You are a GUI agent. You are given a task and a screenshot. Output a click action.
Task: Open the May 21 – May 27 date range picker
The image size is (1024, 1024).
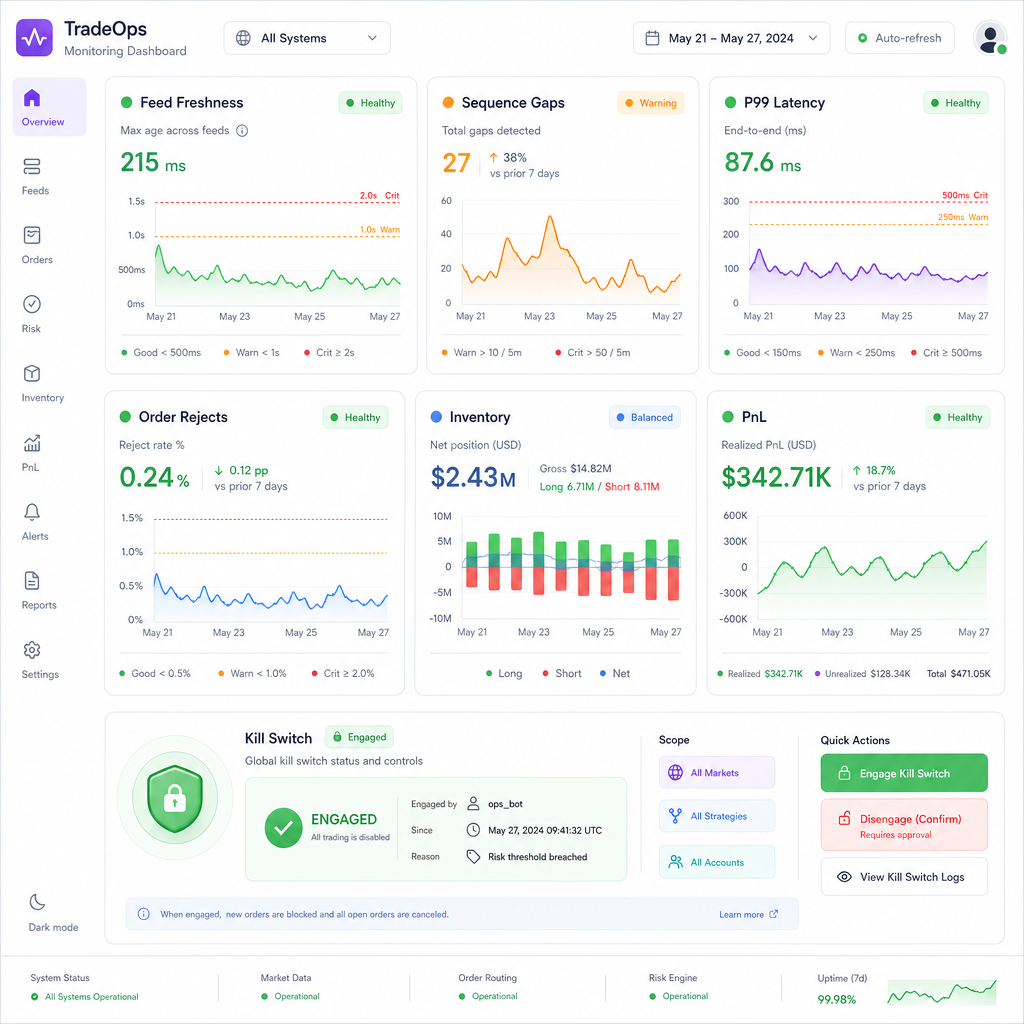731,38
